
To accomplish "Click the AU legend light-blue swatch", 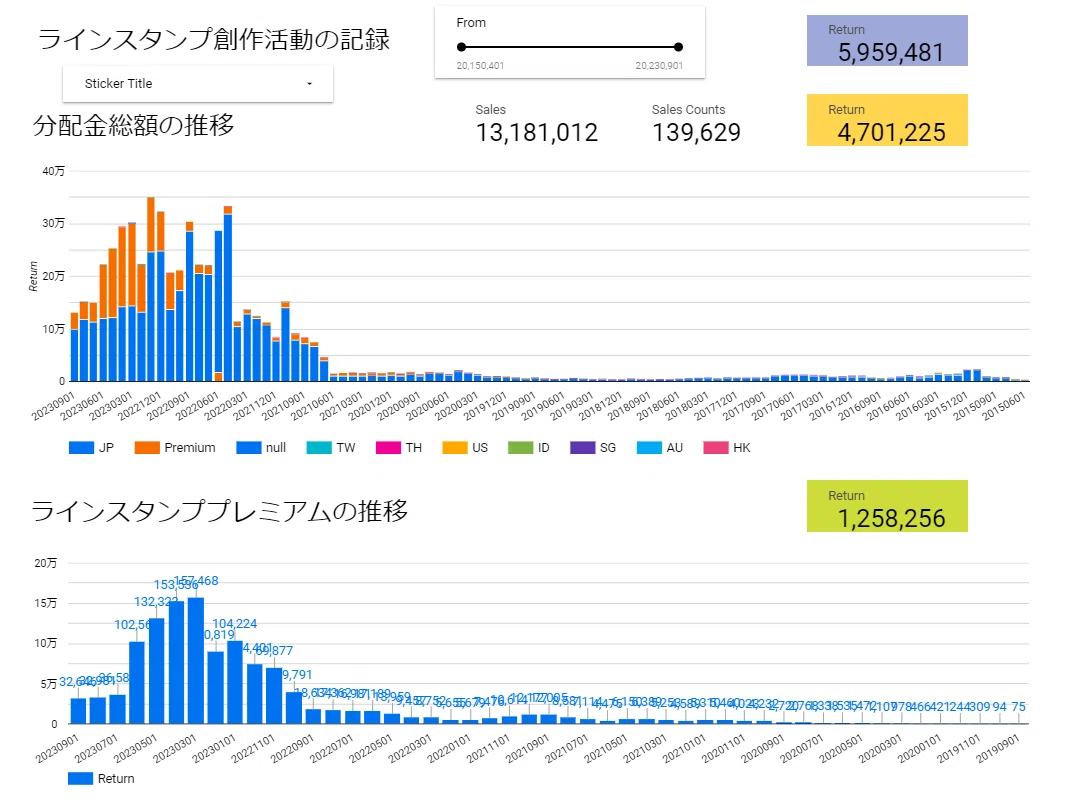I will point(649,448).
